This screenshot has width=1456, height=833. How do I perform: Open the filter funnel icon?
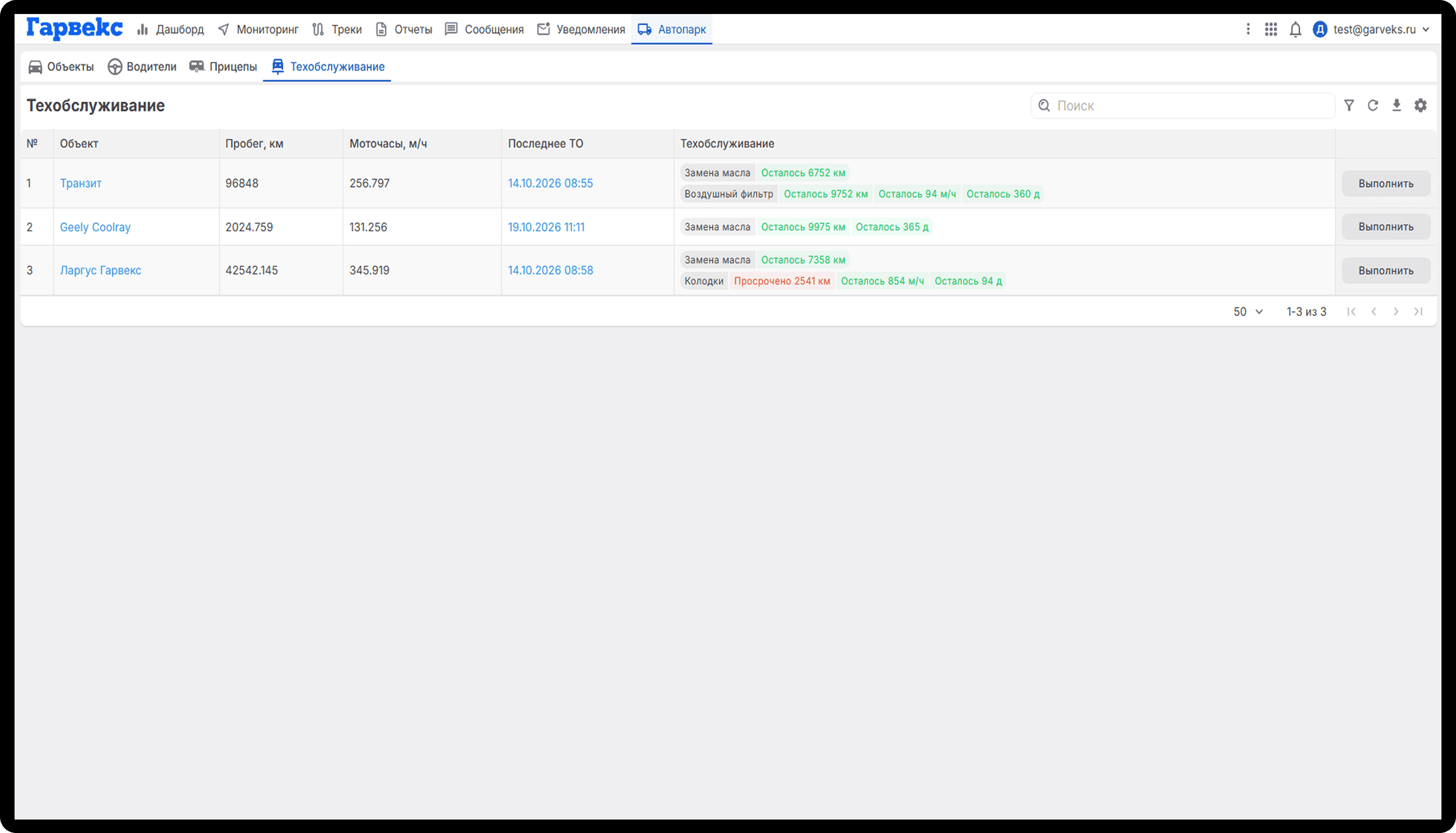coord(1349,105)
